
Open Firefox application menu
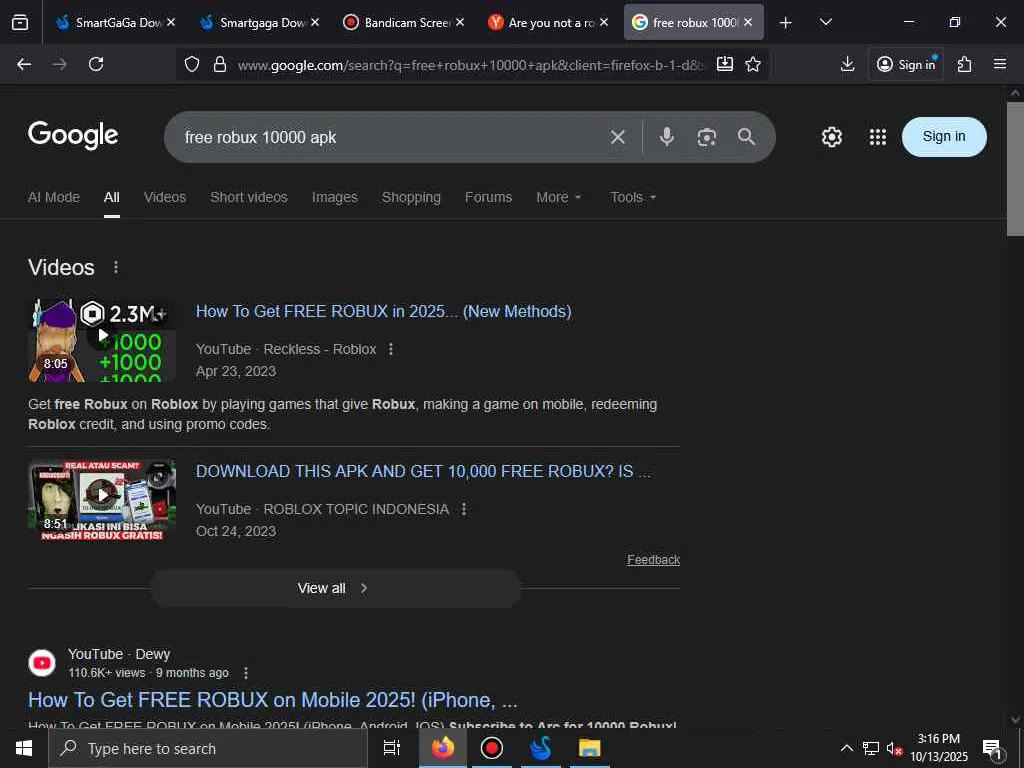click(x=1000, y=64)
